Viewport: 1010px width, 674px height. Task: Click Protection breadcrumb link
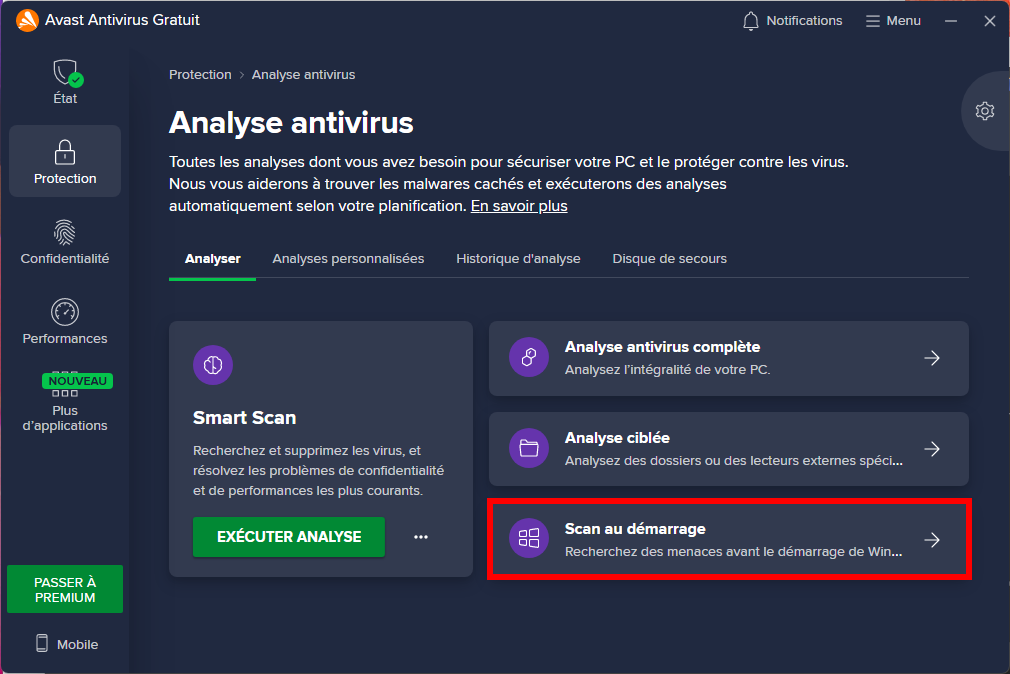(x=200, y=75)
